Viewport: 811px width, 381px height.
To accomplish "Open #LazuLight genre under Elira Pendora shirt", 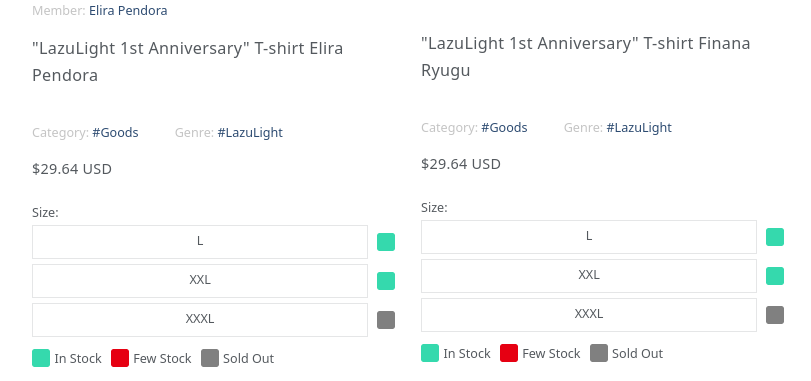I will tap(250, 133).
